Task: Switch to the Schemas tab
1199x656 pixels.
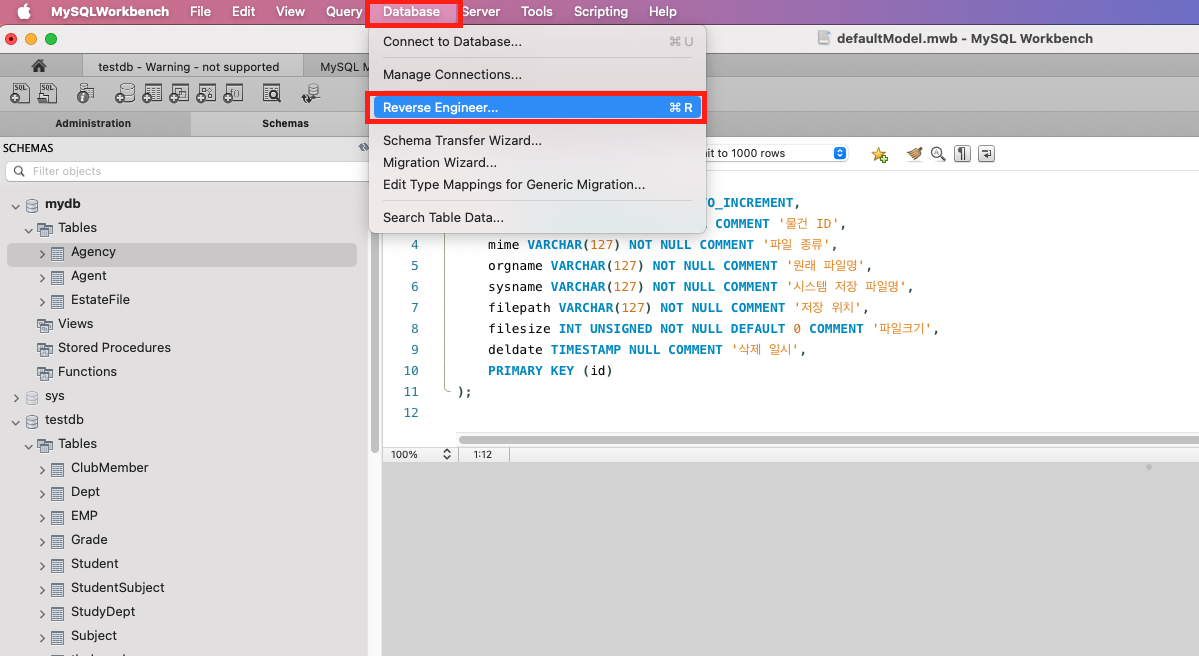Action: click(285, 123)
